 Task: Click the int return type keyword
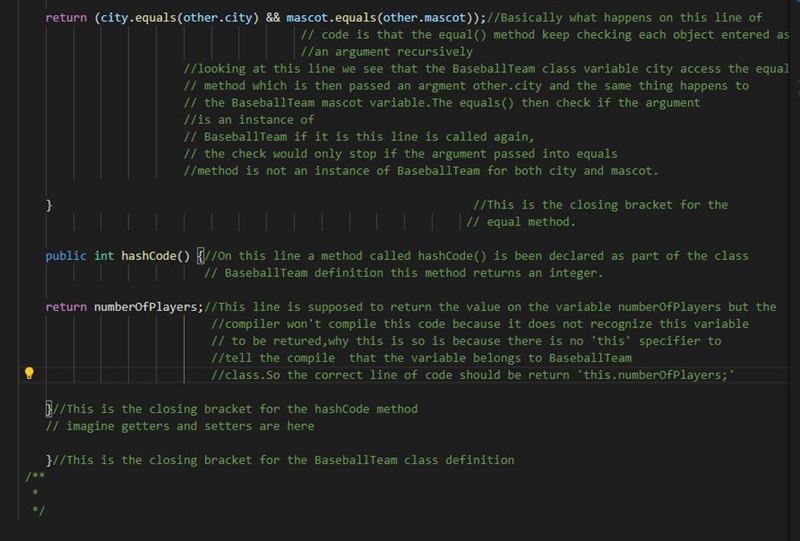point(104,256)
